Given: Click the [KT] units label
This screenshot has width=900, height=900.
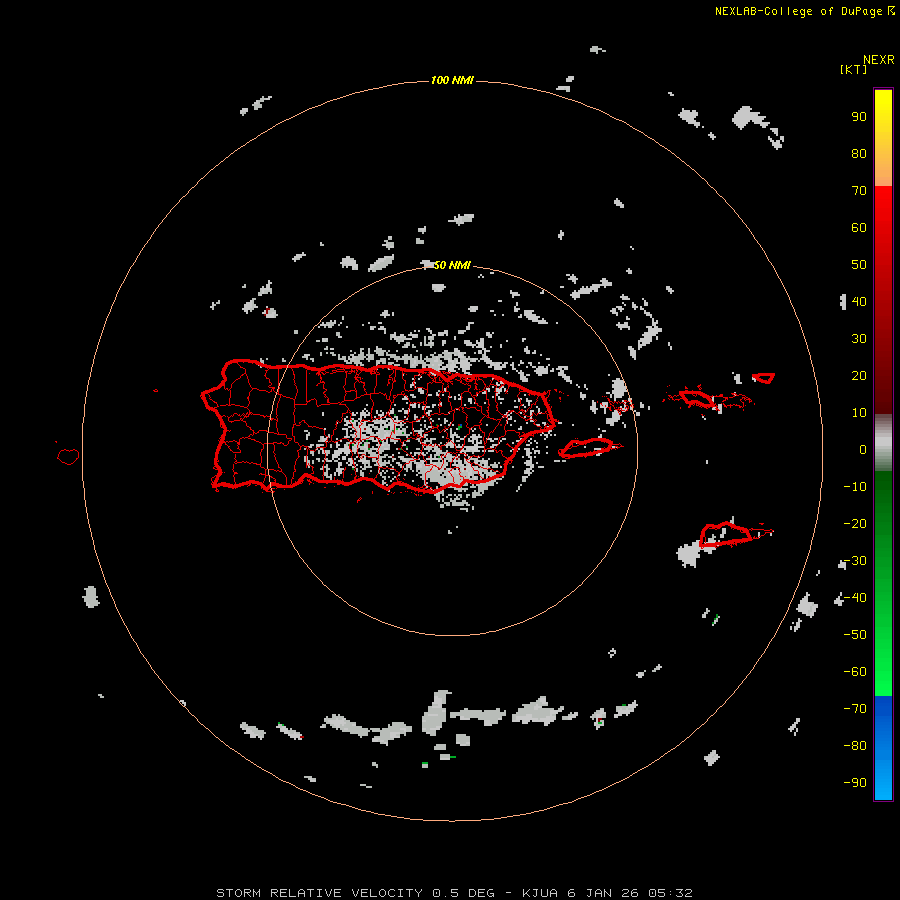Looking at the screenshot, I should coord(853,69).
